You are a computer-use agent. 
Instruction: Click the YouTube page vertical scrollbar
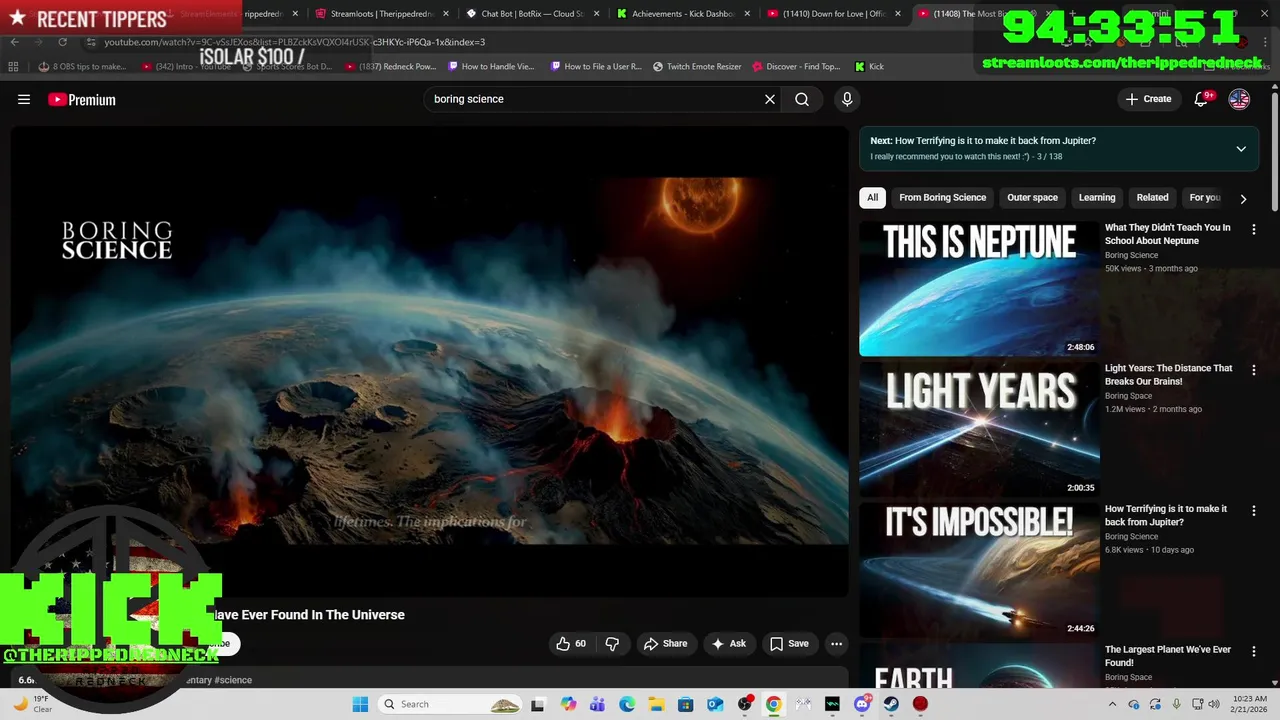click(x=1274, y=150)
